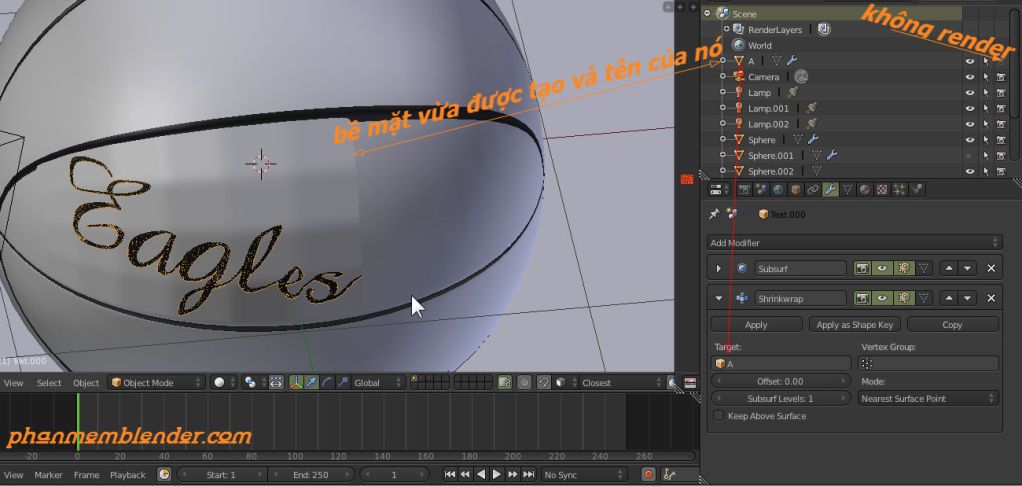The height and width of the screenshot is (486, 1022).
Task: Toggle Shrinkwrap modifier render camera button
Action: [x=863, y=298]
